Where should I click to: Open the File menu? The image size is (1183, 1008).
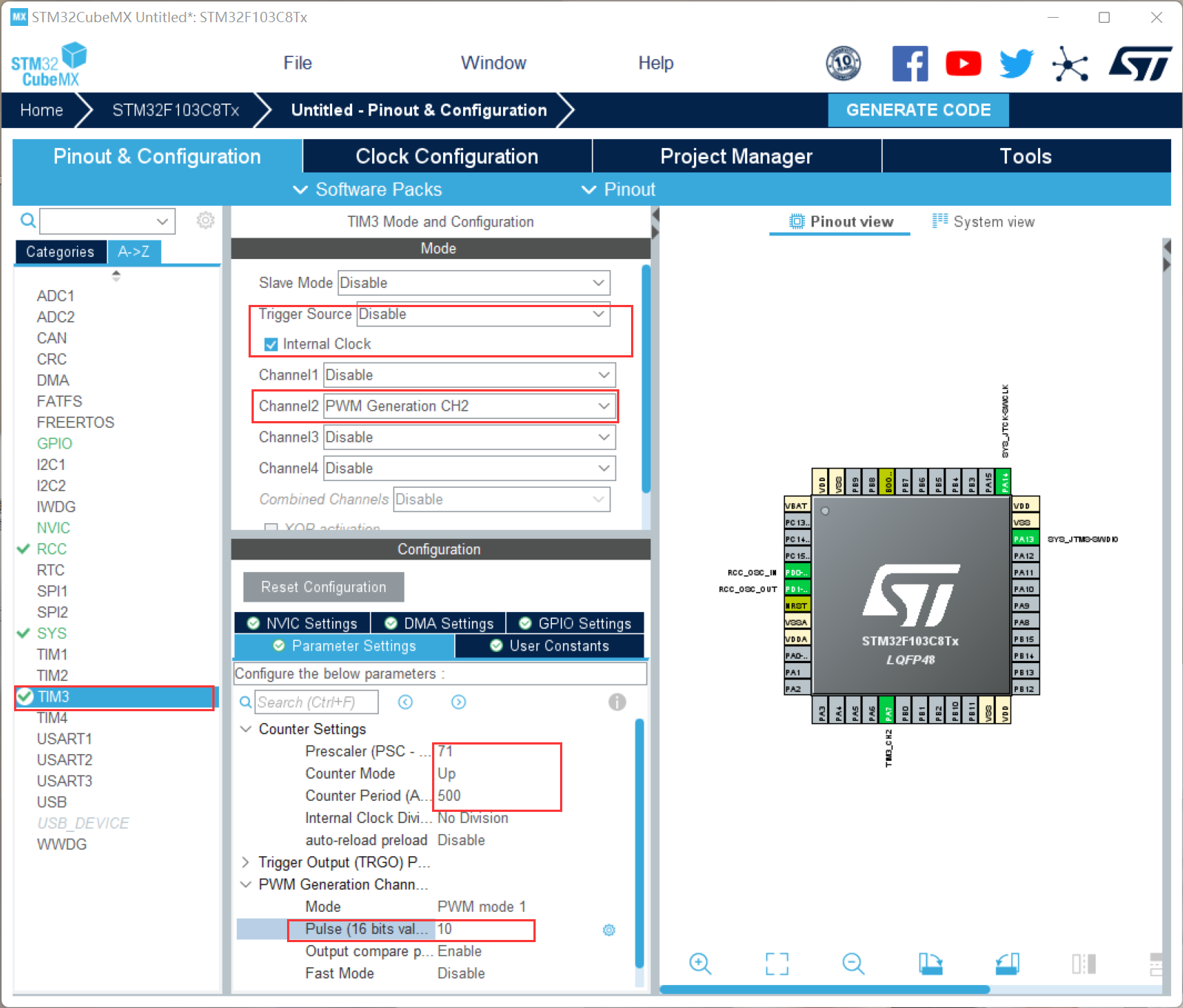[297, 63]
